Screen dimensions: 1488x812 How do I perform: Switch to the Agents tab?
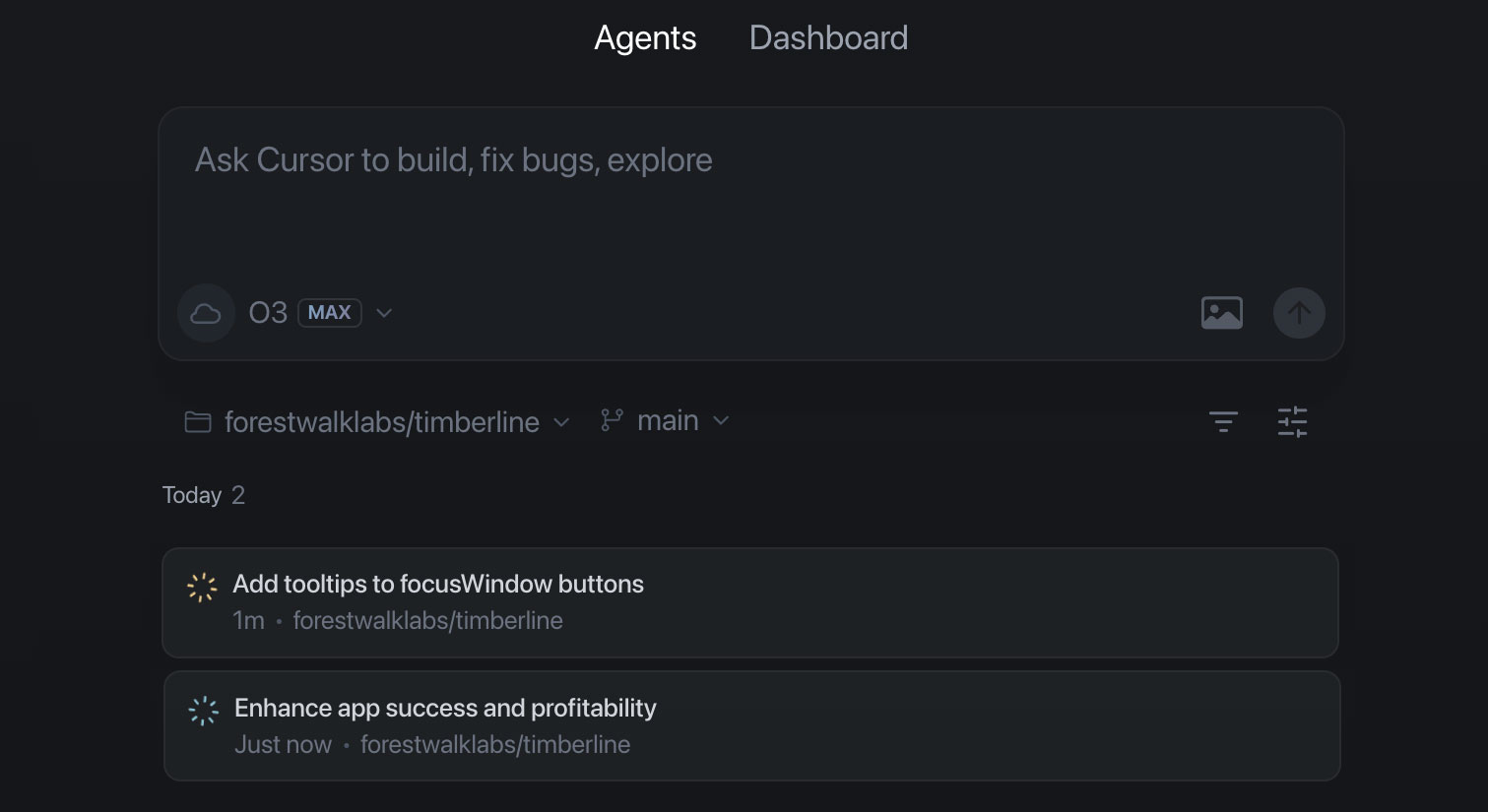coord(645,38)
